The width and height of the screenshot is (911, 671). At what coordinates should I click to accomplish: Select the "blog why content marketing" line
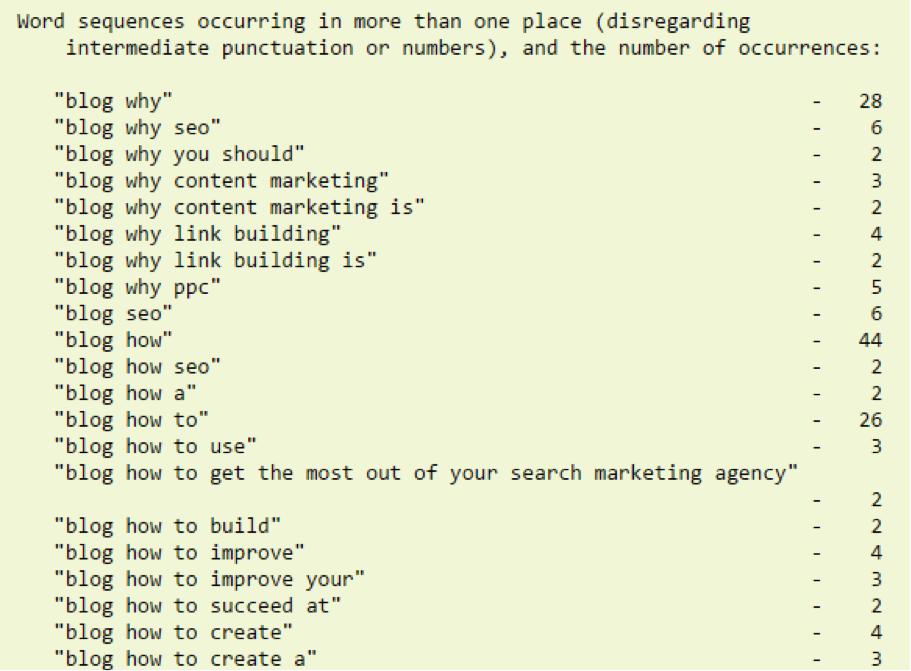(x=221, y=181)
